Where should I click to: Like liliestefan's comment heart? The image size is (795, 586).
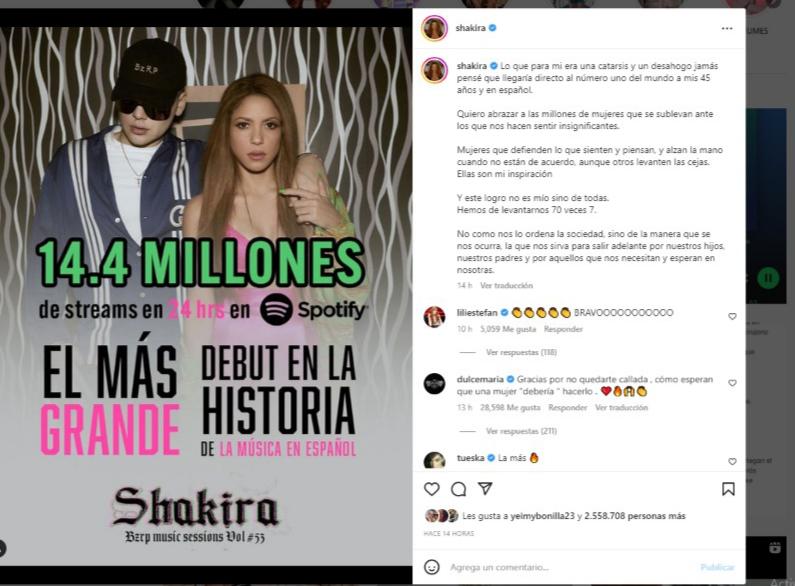tap(732, 316)
